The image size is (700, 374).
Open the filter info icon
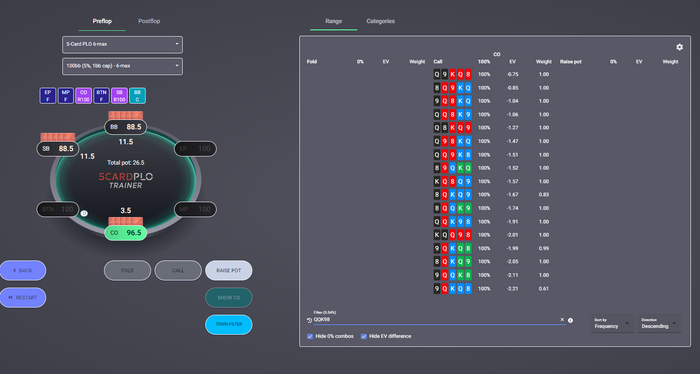click(570, 320)
